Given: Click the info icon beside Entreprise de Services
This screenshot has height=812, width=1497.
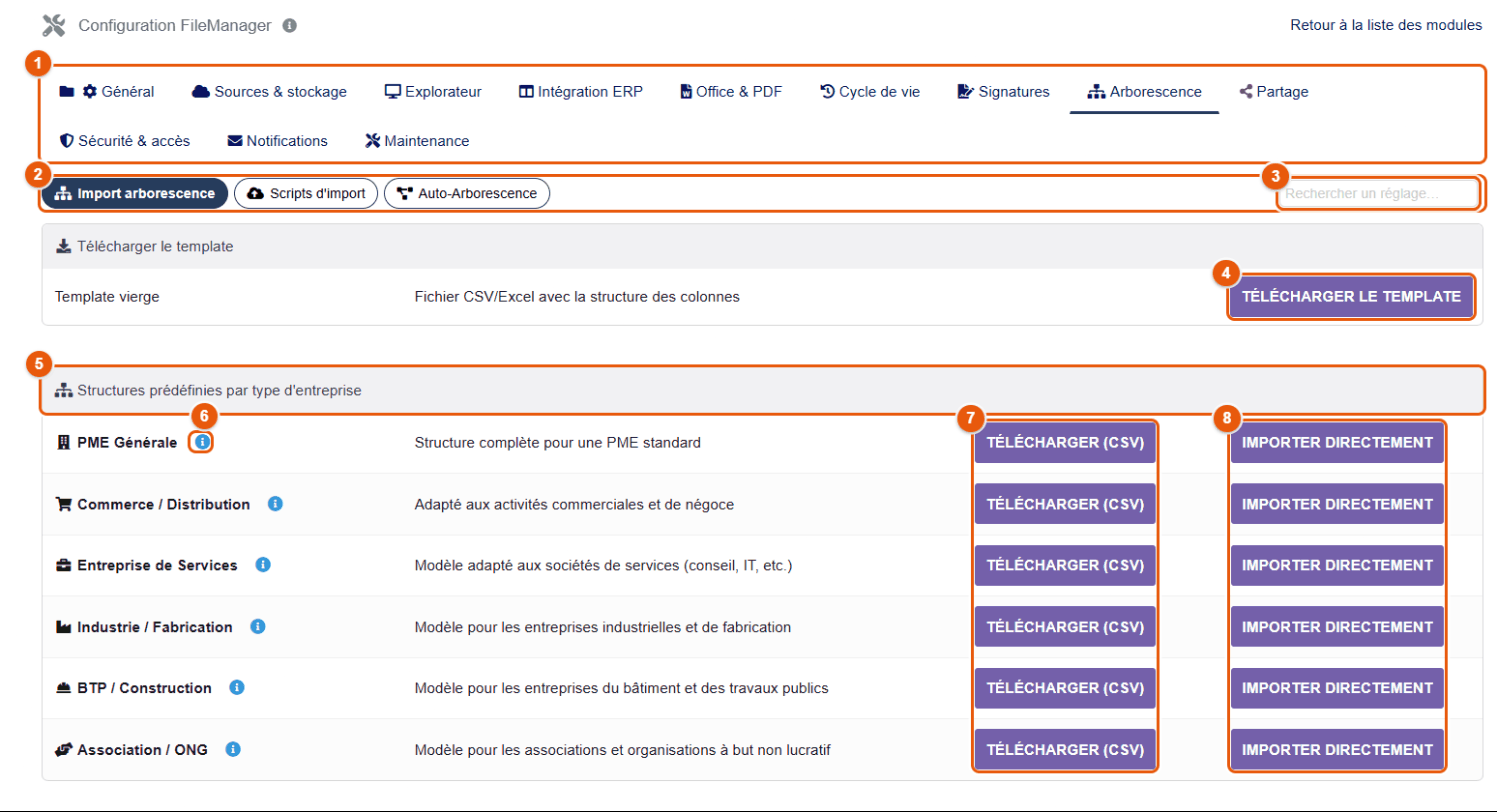Looking at the screenshot, I should click(263, 565).
